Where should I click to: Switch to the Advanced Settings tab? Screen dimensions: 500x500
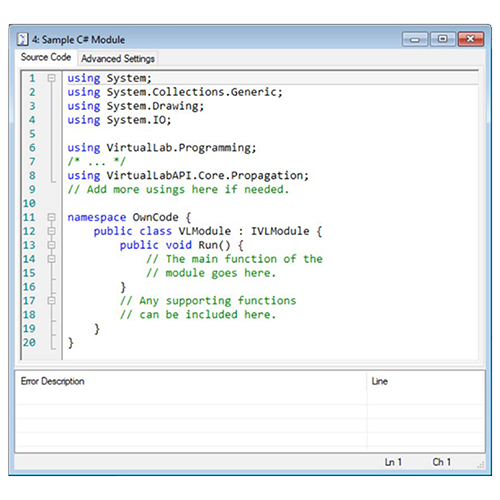point(118,59)
